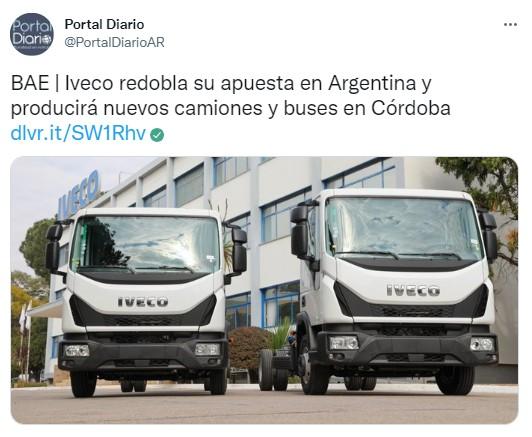532x437 pixels.
Task: Open the Portal Diario profile avatar
Action: click(32, 34)
